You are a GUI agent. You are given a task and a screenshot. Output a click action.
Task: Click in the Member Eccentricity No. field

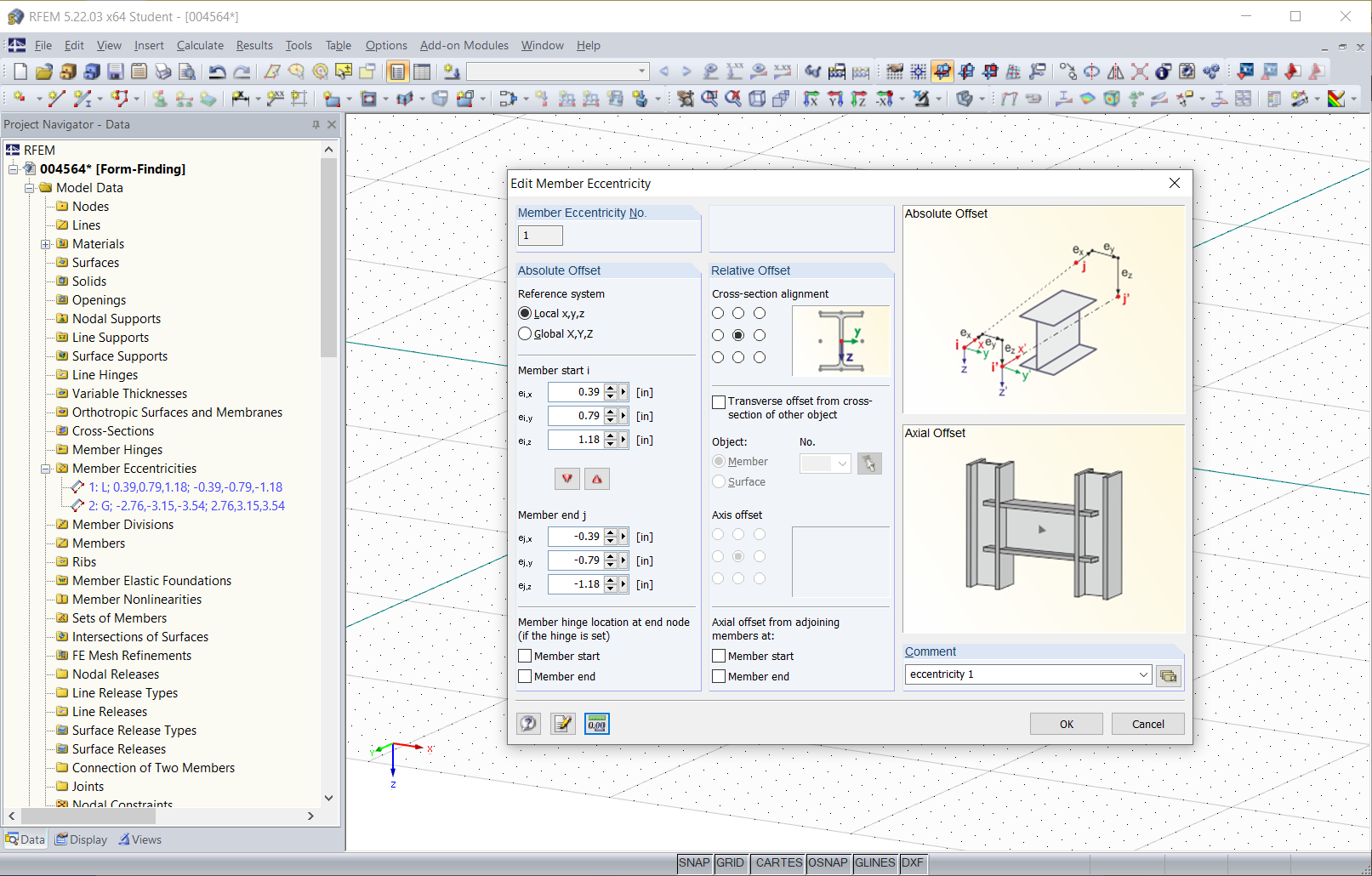point(540,236)
